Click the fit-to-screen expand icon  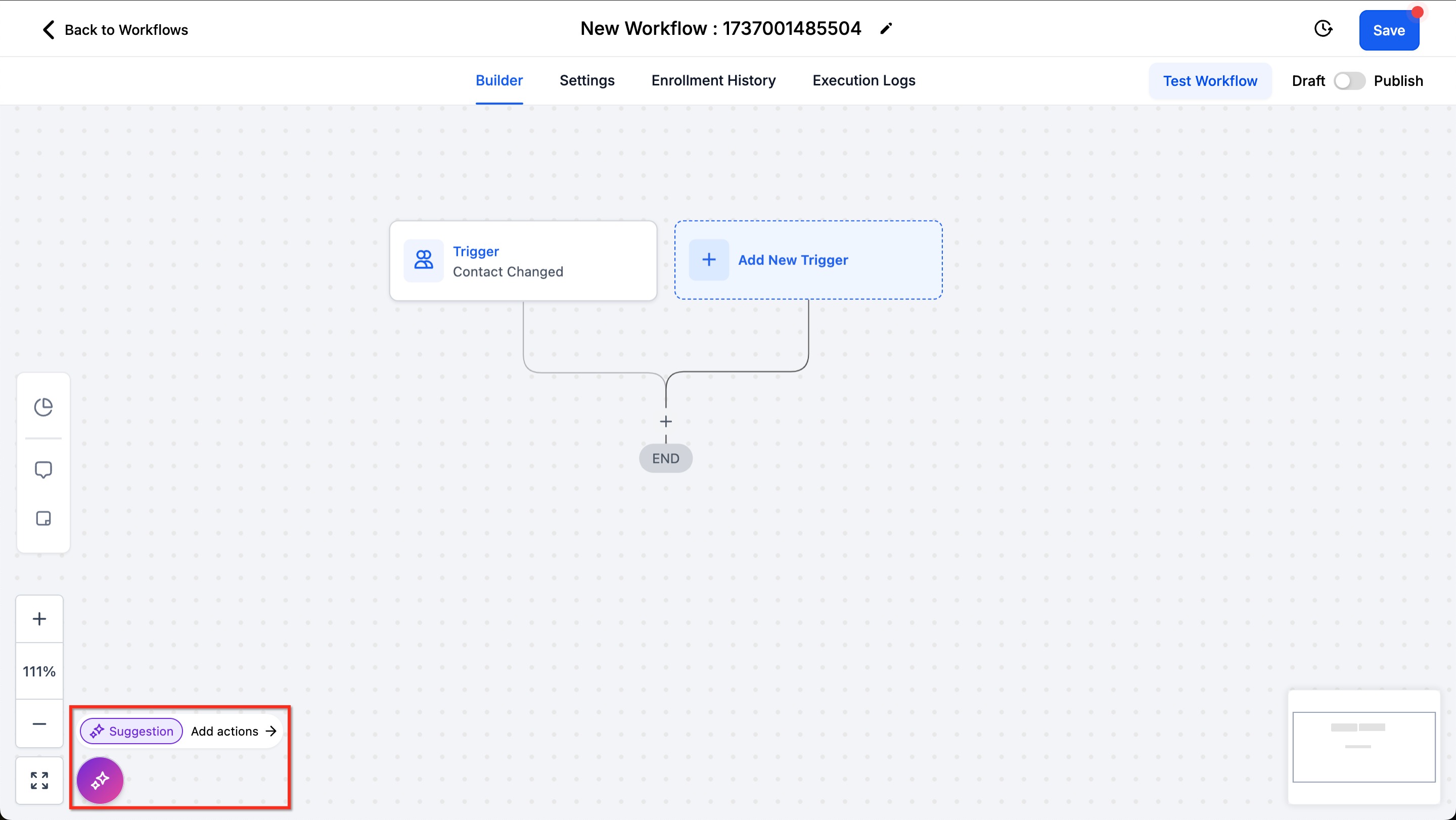(39, 781)
